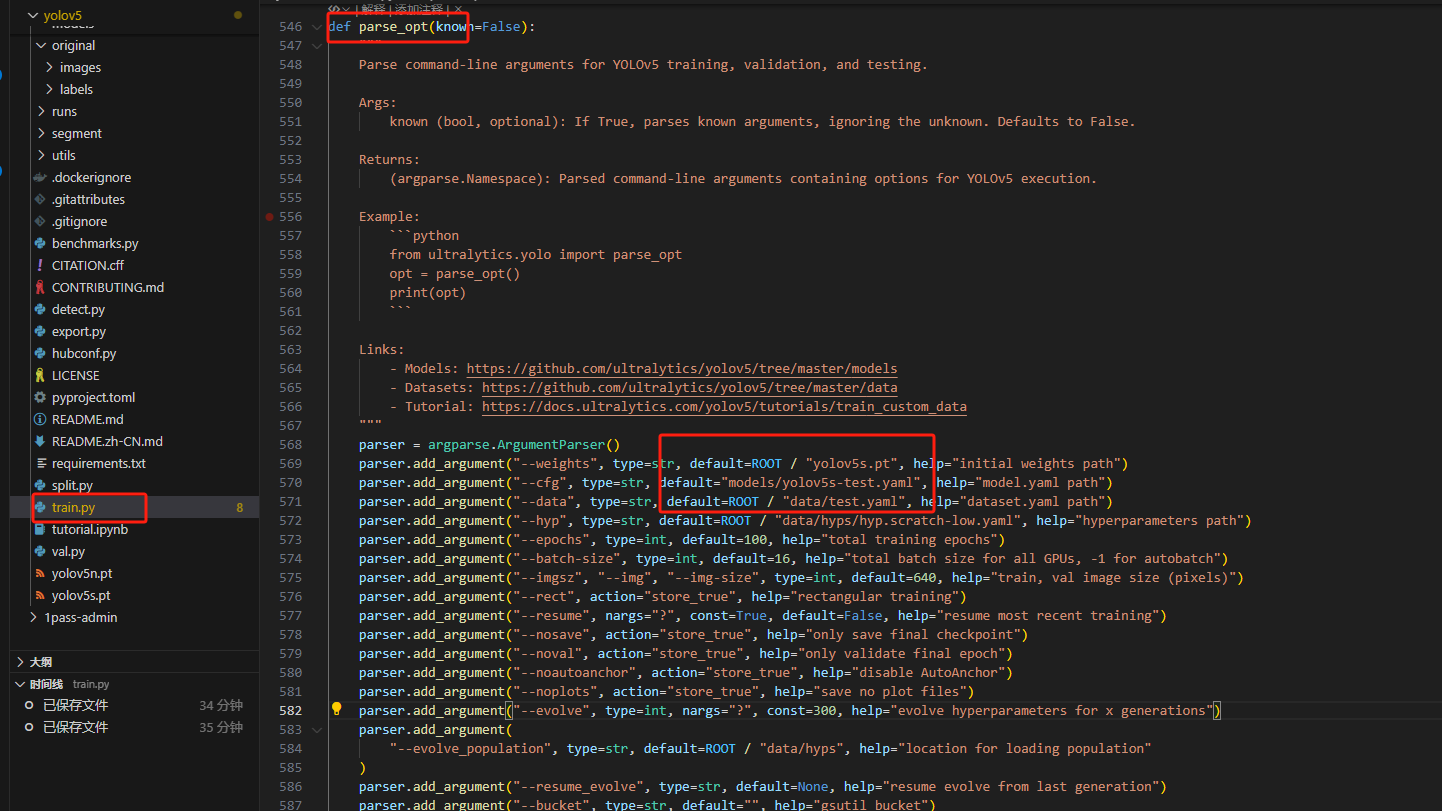1442x811 pixels.
Task: Click the git icon beside .gitattributes
Action: point(40,199)
